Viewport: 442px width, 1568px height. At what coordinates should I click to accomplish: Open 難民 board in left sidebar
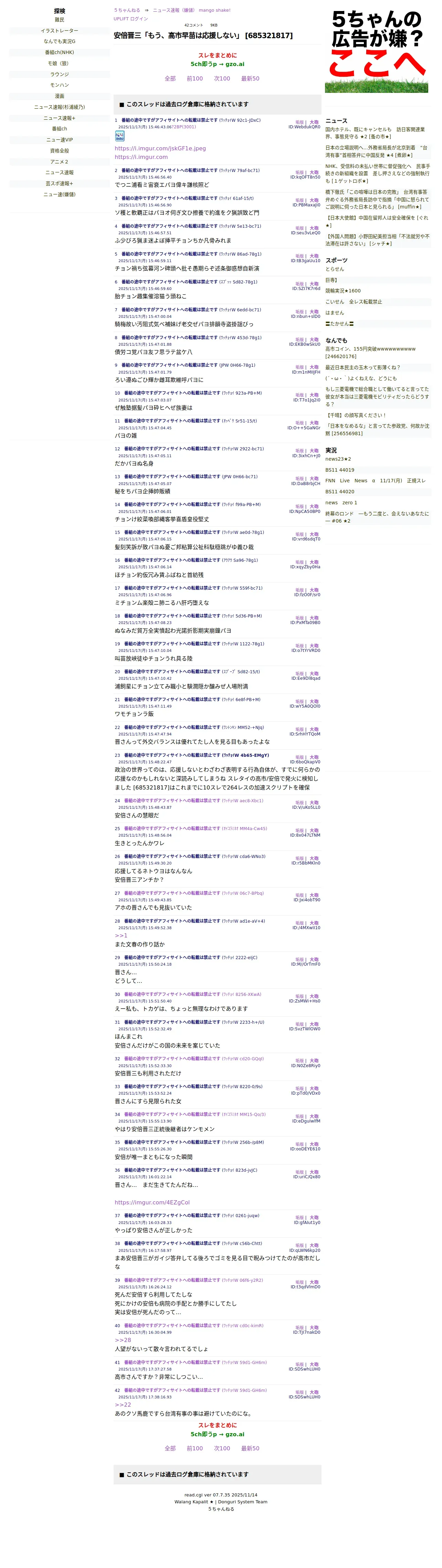point(60,20)
